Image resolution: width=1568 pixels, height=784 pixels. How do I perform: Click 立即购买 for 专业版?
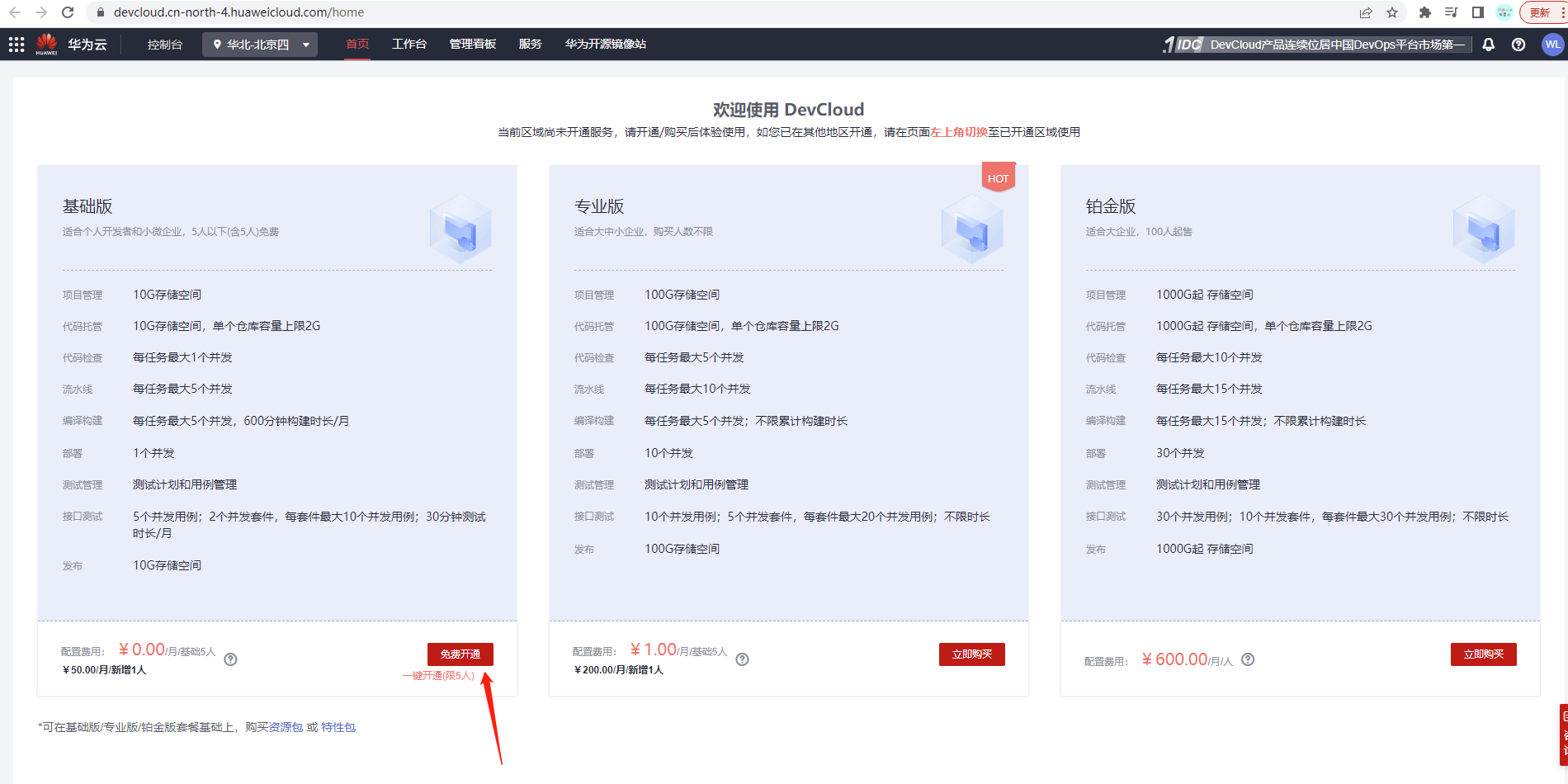[972, 654]
